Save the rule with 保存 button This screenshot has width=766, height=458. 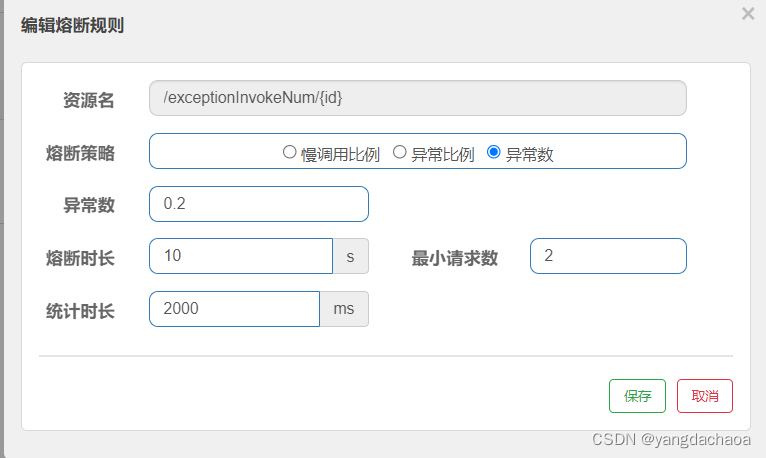[x=637, y=396]
